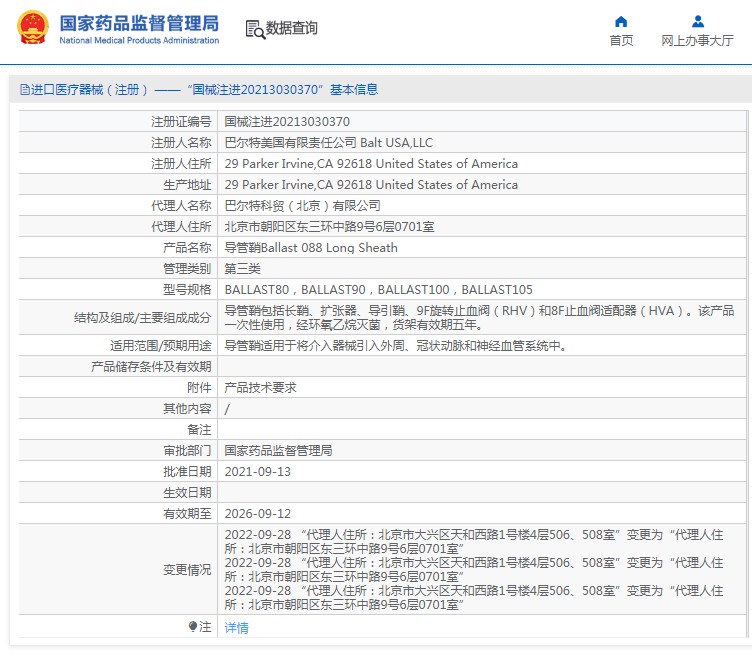Click the 产品名称 label
This screenshot has width=752, height=656.
pyautogui.click(x=187, y=248)
